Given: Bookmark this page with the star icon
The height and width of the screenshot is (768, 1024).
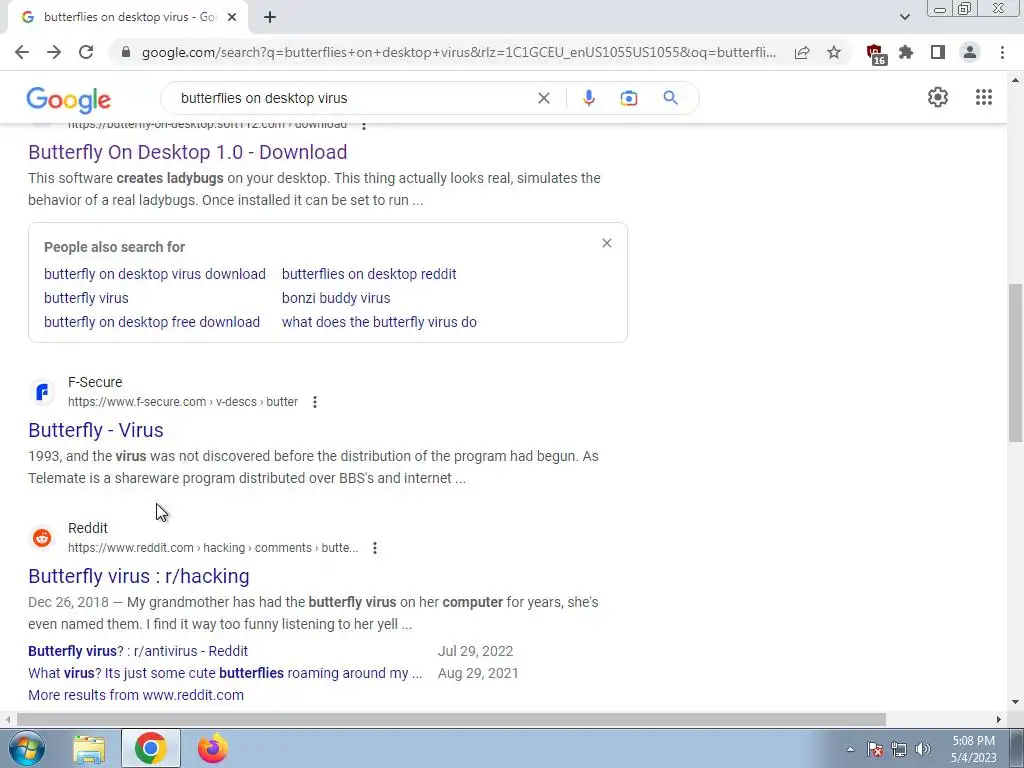Looking at the screenshot, I should pos(834,52).
